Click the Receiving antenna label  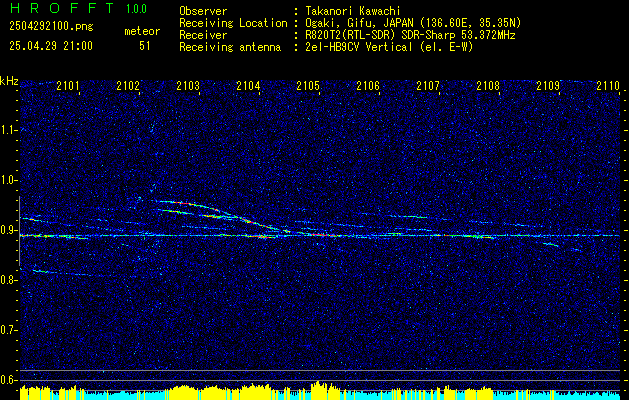(230, 47)
